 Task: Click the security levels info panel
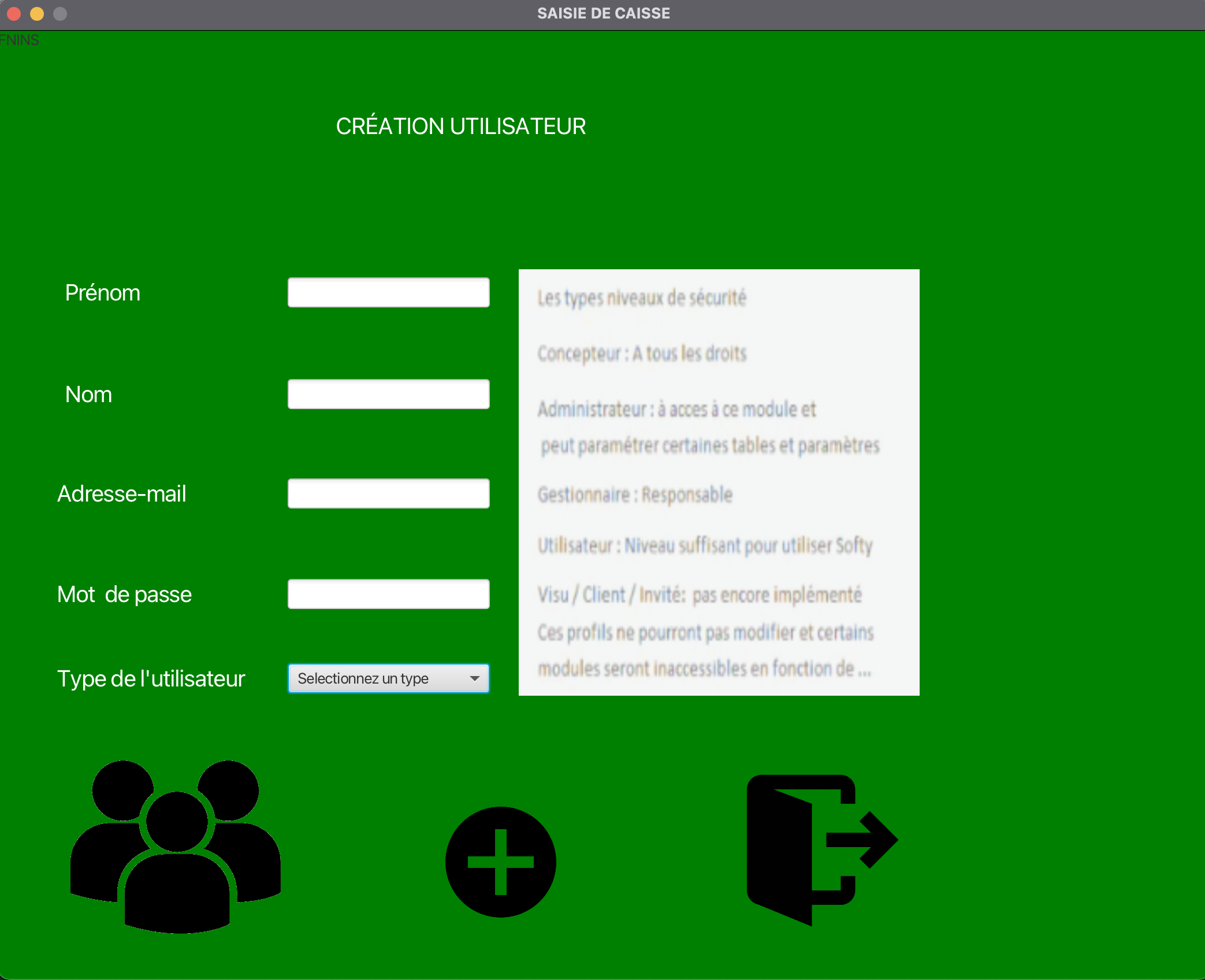click(x=719, y=482)
